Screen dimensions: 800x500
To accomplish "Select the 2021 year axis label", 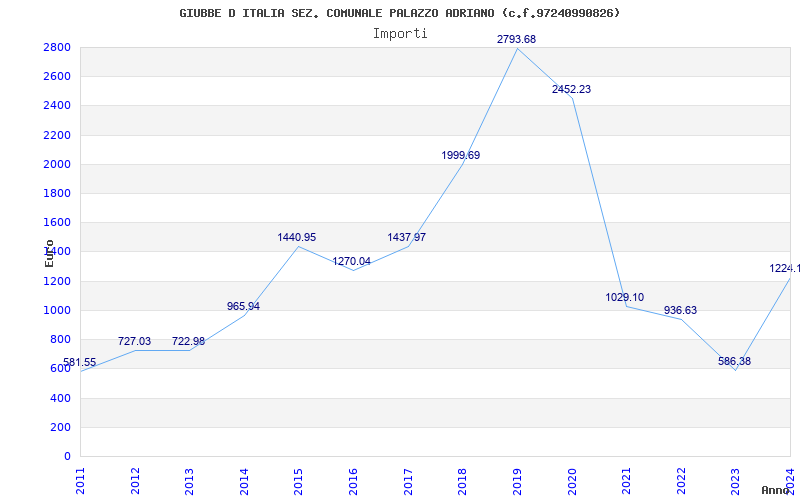I will [626, 481].
